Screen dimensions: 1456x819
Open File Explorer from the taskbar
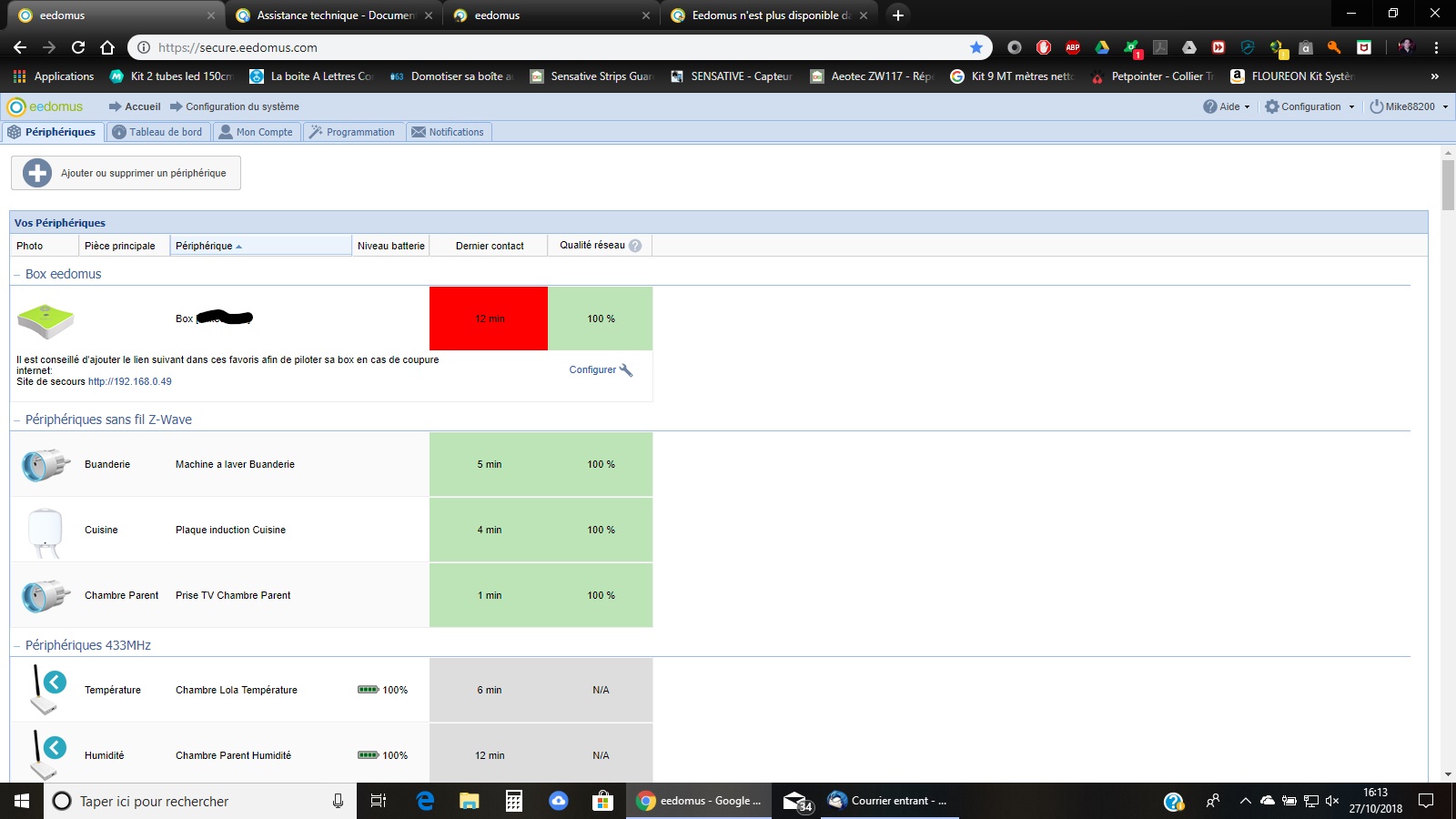(x=469, y=801)
